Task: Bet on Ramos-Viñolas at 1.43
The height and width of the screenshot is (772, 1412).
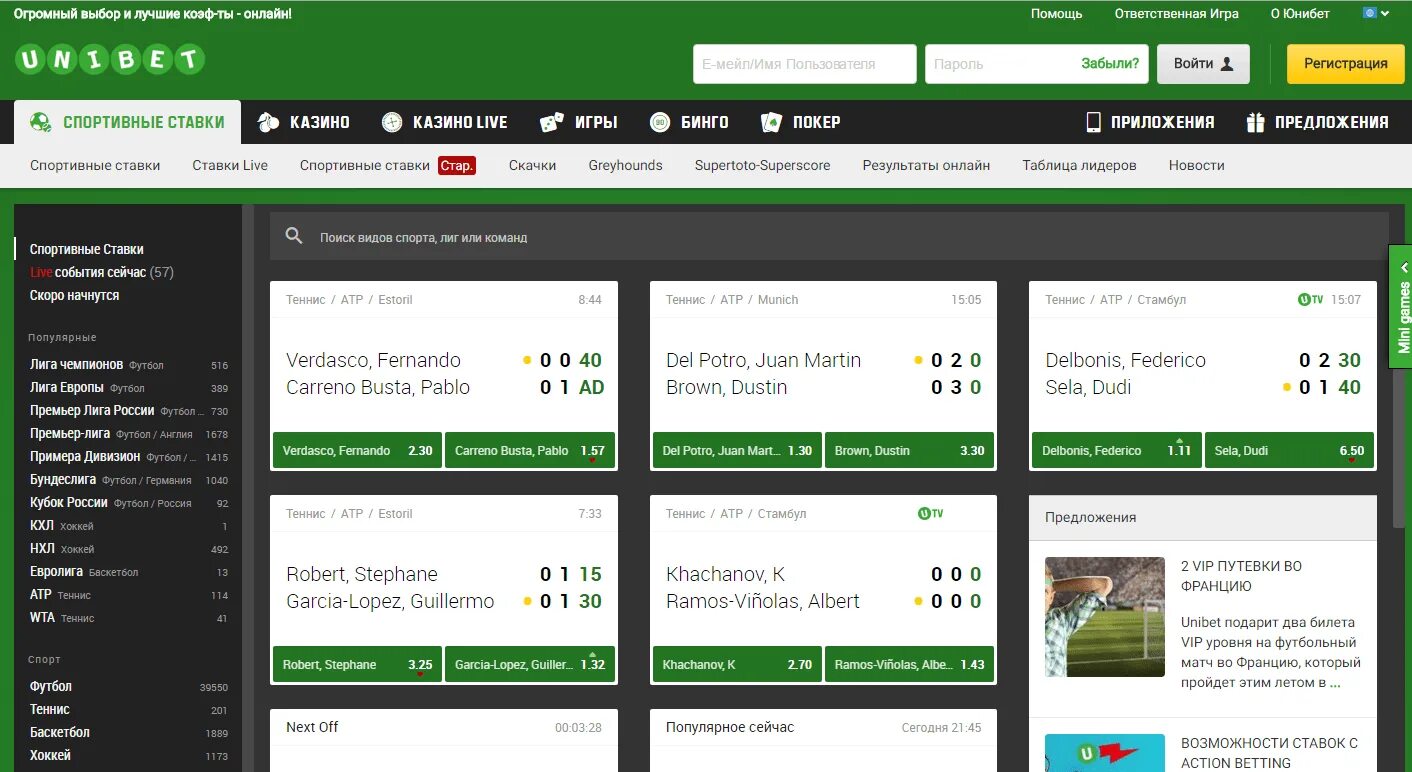Action: (909, 664)
